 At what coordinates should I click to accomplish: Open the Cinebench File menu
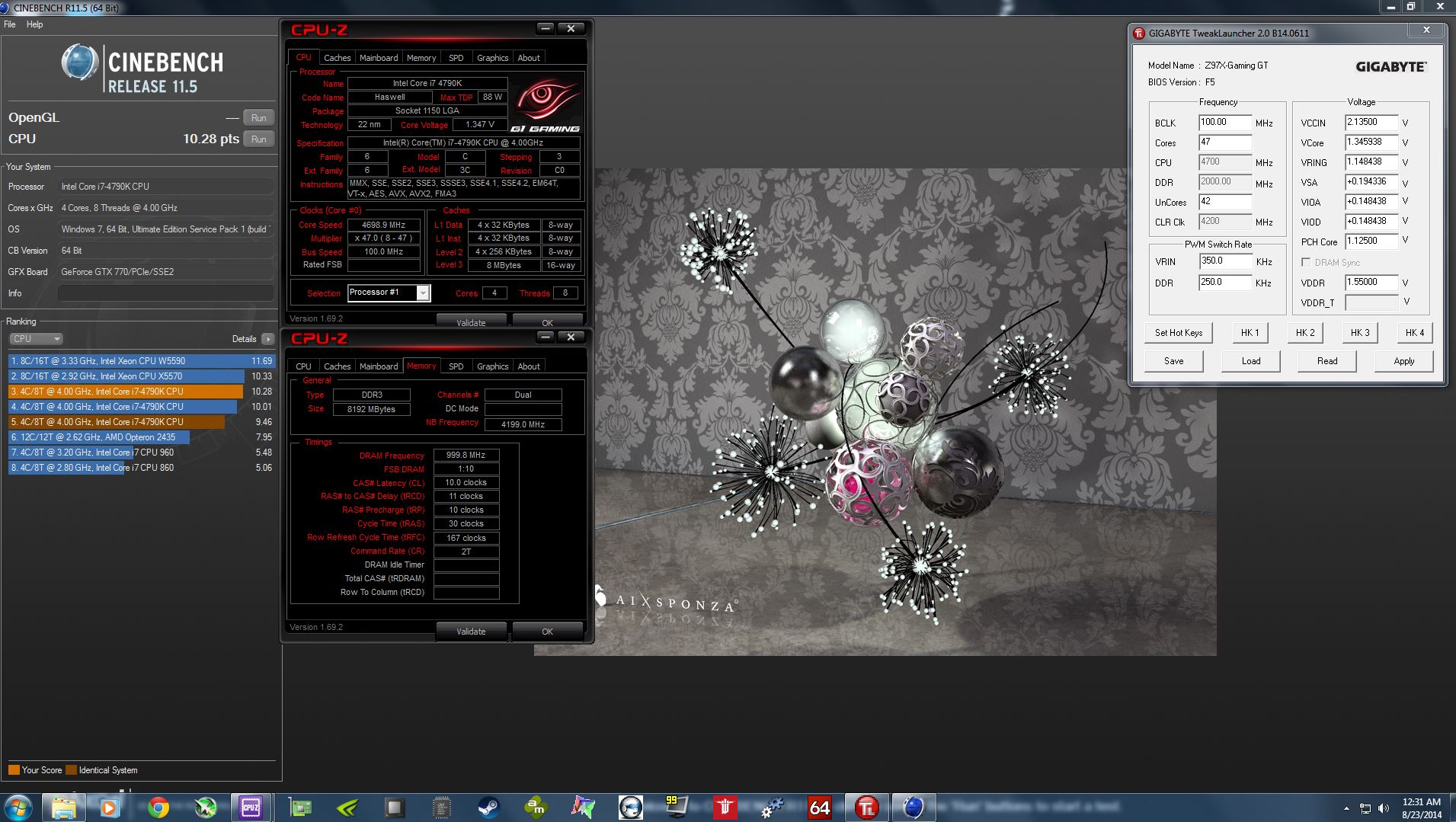pos(10,24)
